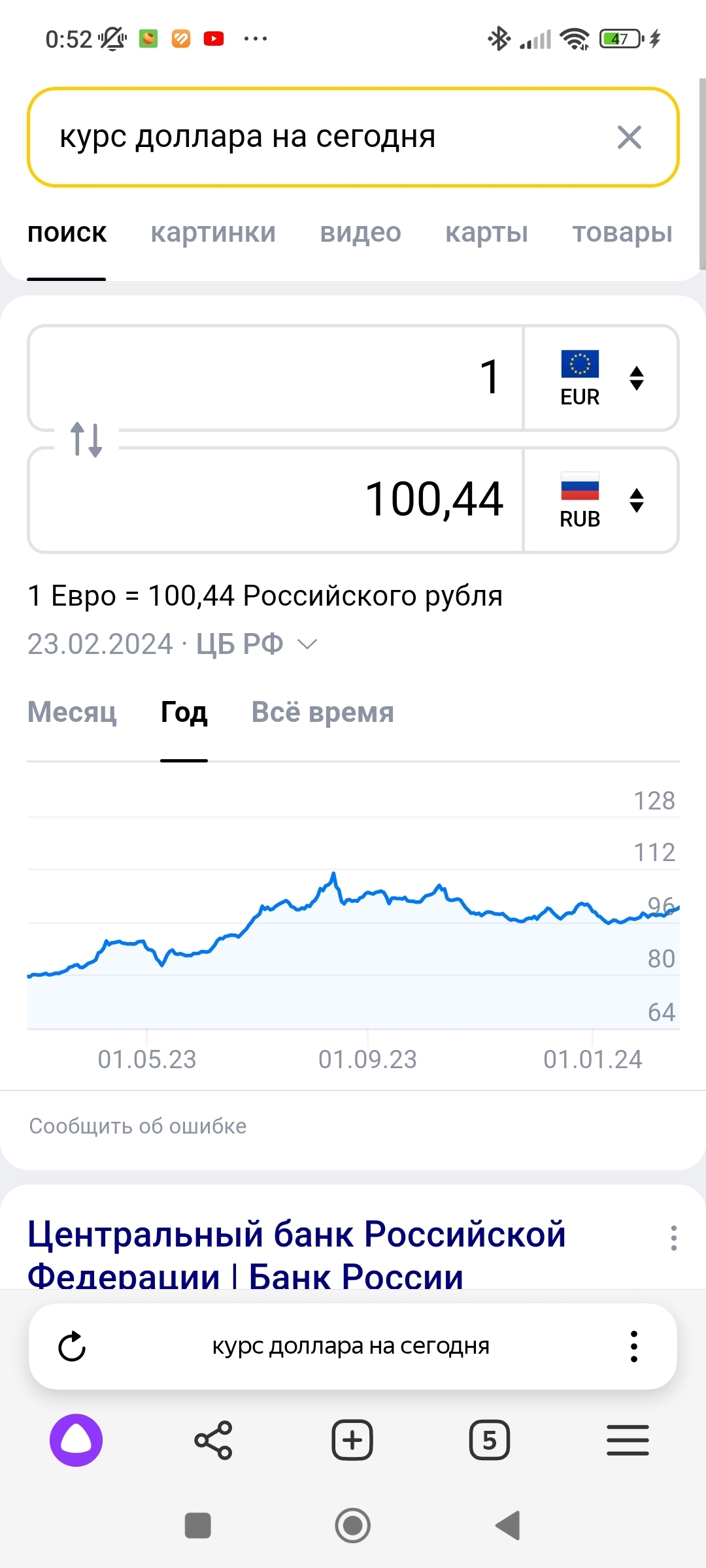Switch to the видео tab
The width and height of the screenshot is (706, 1568).
point(360,233)
